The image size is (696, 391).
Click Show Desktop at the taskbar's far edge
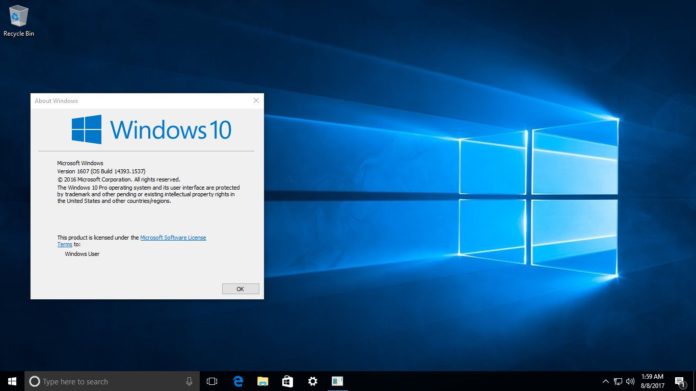click(x=694, y=381)
